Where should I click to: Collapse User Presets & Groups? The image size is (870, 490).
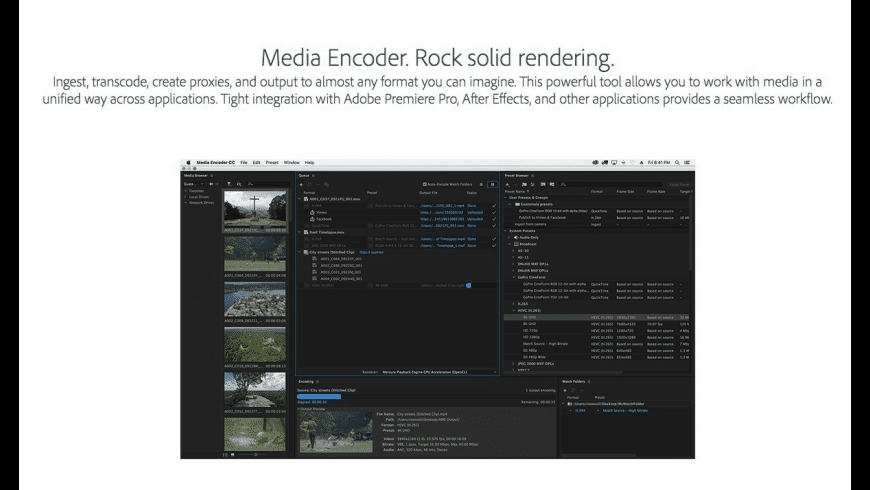coord(506,198)
